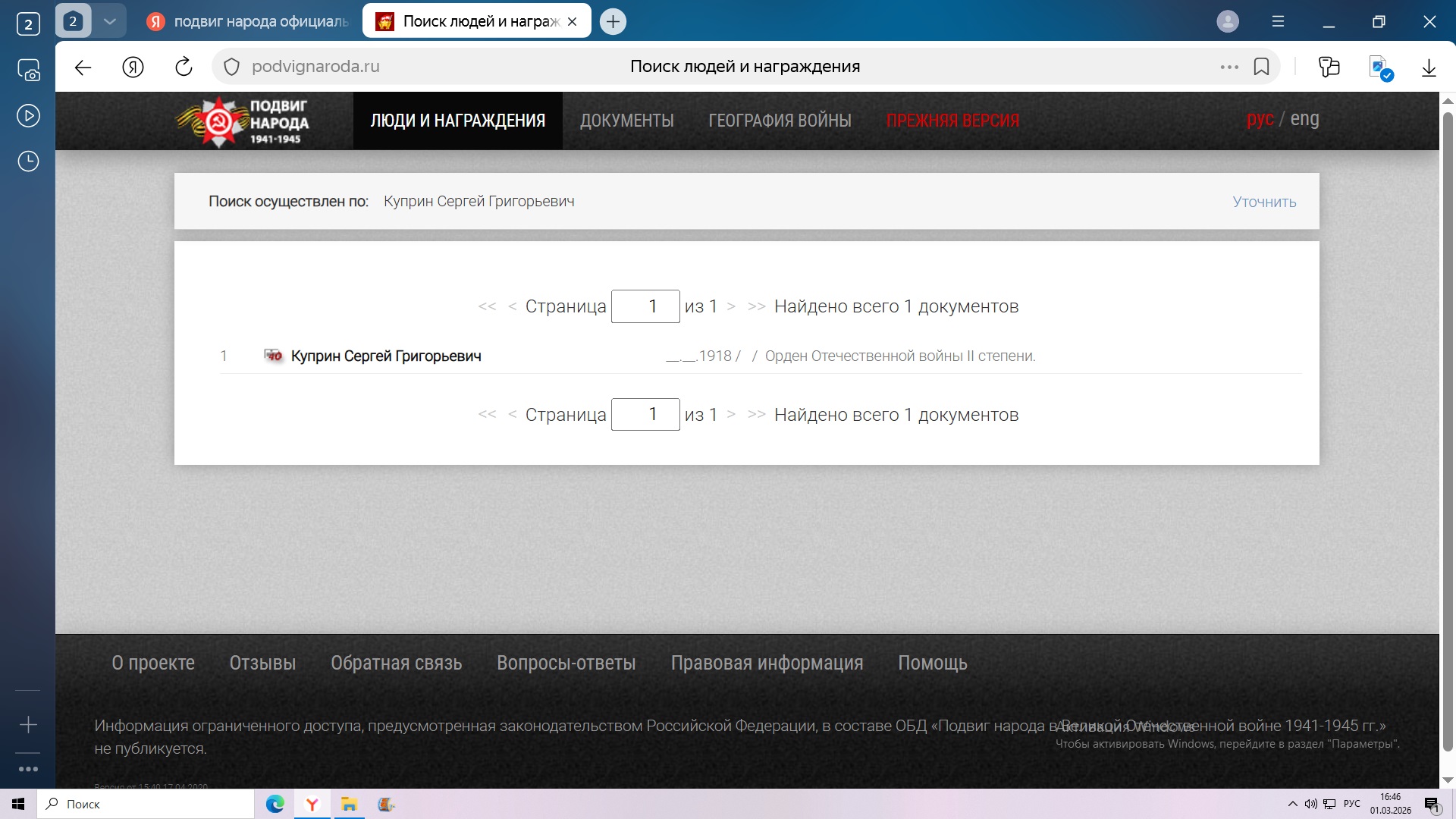Screen dimensions: 1456x819
Task: Open downloads with the arrow icon
Action: point(1429,67)
